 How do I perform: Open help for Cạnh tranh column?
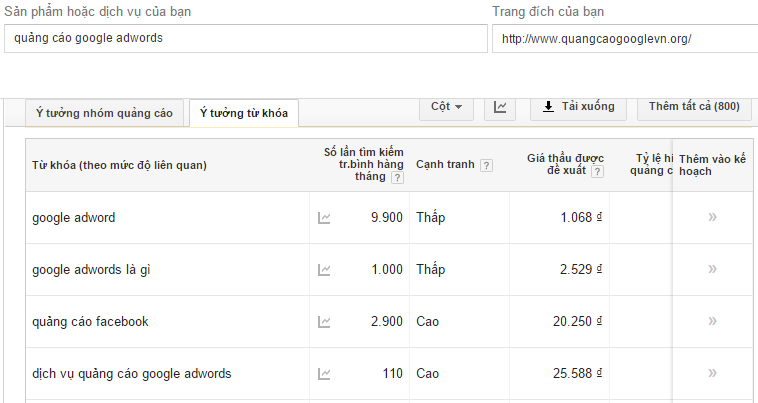486,166
